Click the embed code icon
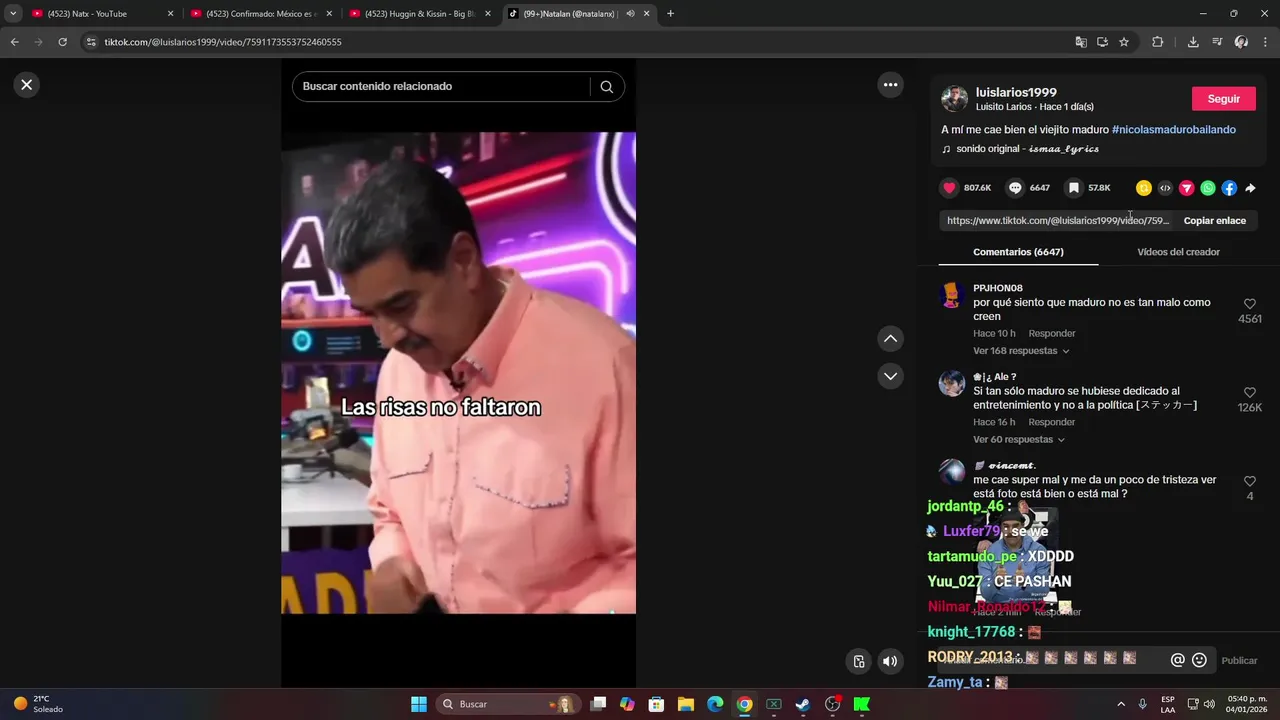 [x=1165, y=188]
